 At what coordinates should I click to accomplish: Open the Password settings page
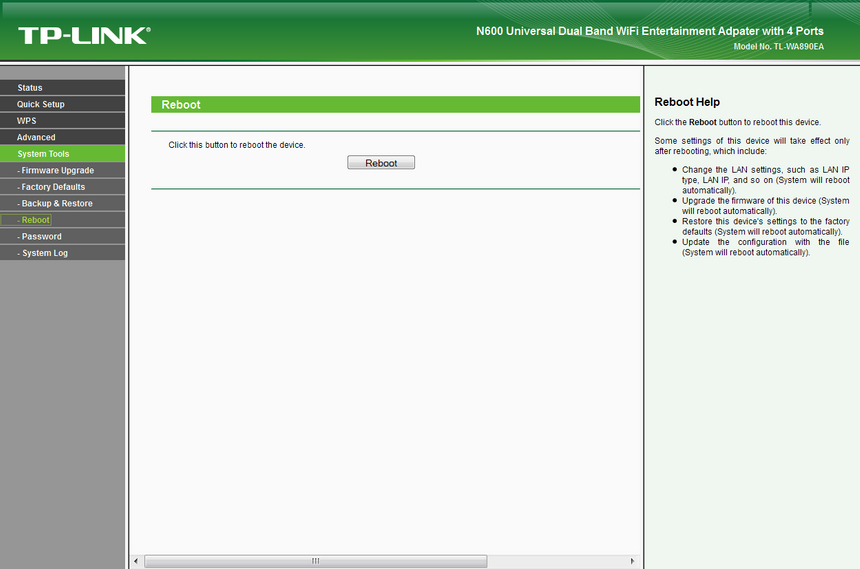coord(41,237)
